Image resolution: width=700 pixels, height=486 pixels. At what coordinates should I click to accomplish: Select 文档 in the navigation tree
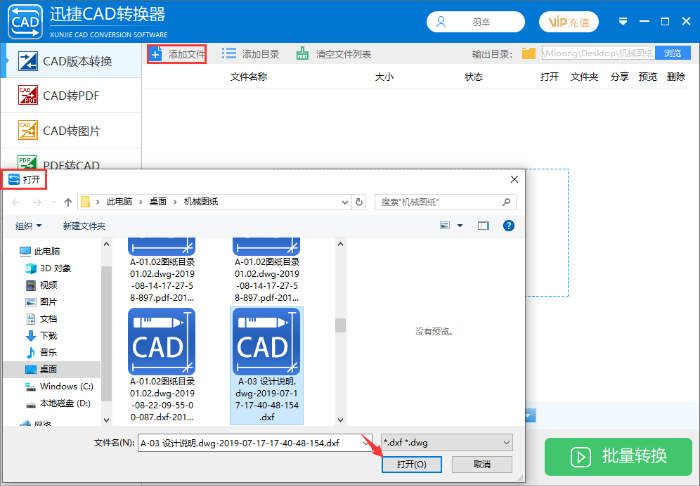pyautogui.click(x=41, y=319)
